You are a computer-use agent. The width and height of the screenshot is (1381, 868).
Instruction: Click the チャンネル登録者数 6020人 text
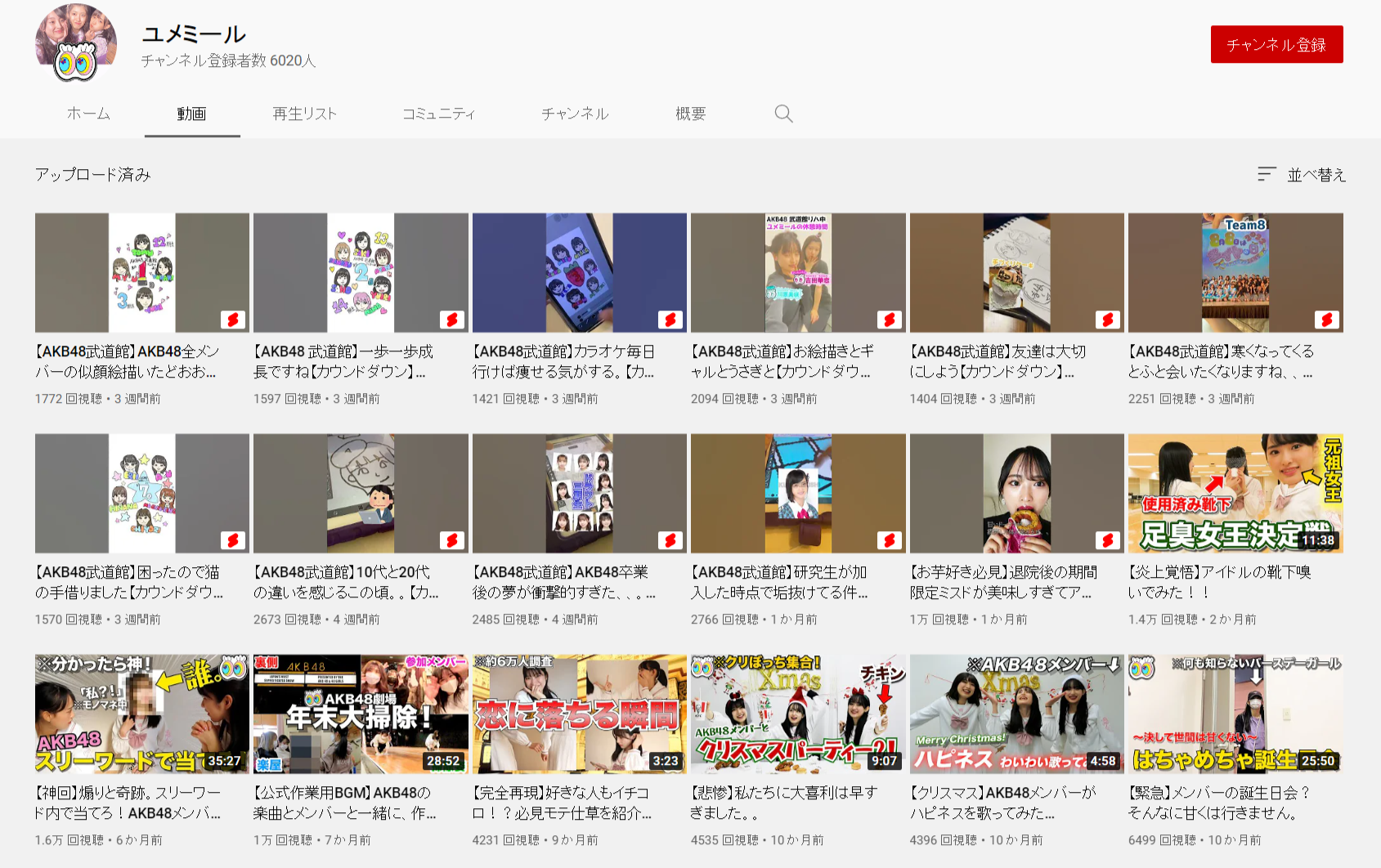click(x=228, y=60)
